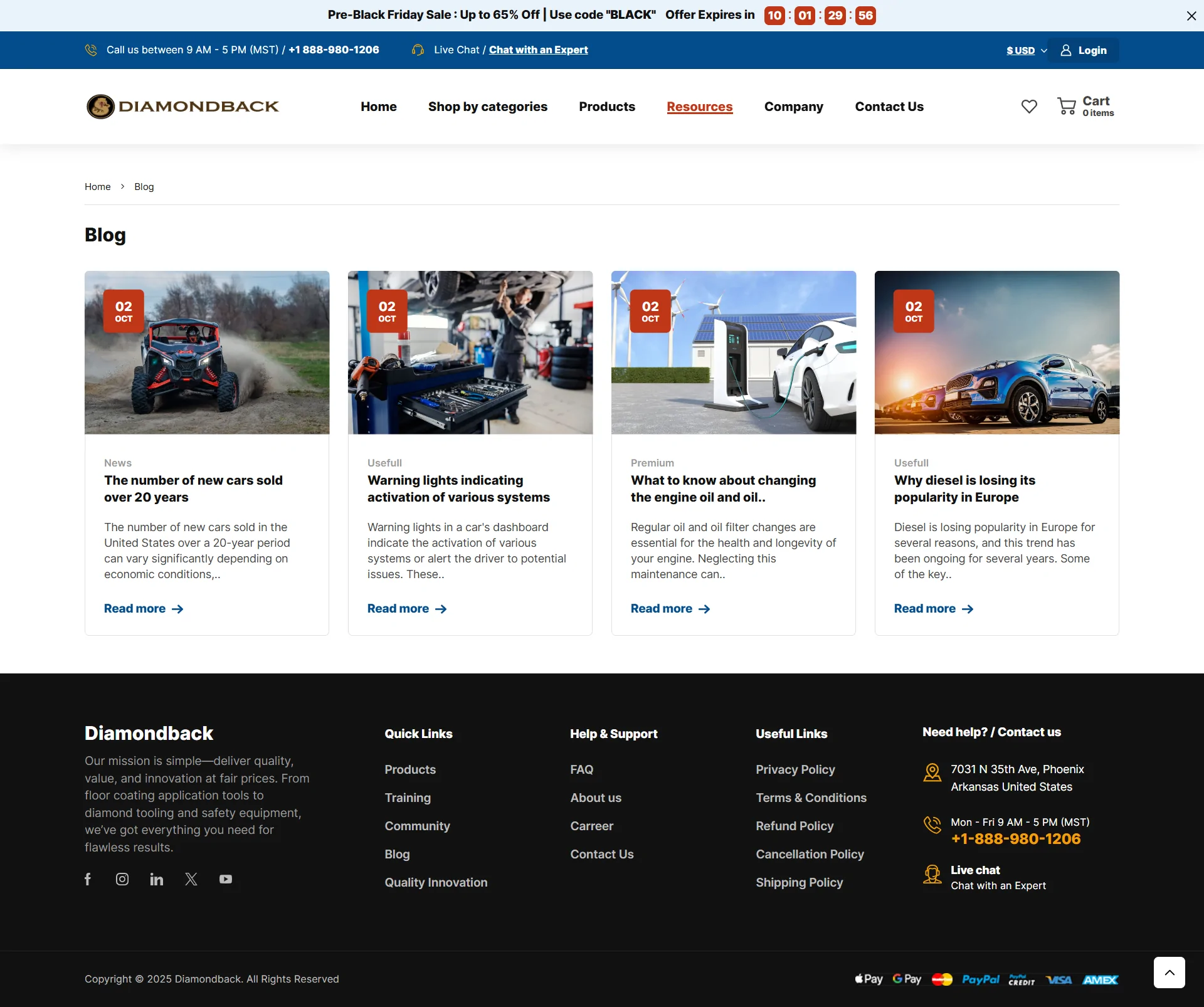Click the PayPal payment icon
Image resolution: width=1204 pixels, height=1007 pixels.
pyautogui.click(x=981, y=979)
